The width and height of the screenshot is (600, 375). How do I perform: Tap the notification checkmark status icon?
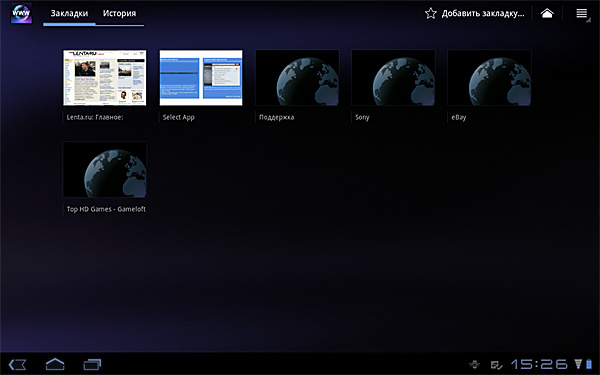pyautogui.click(x=496, y=365)
